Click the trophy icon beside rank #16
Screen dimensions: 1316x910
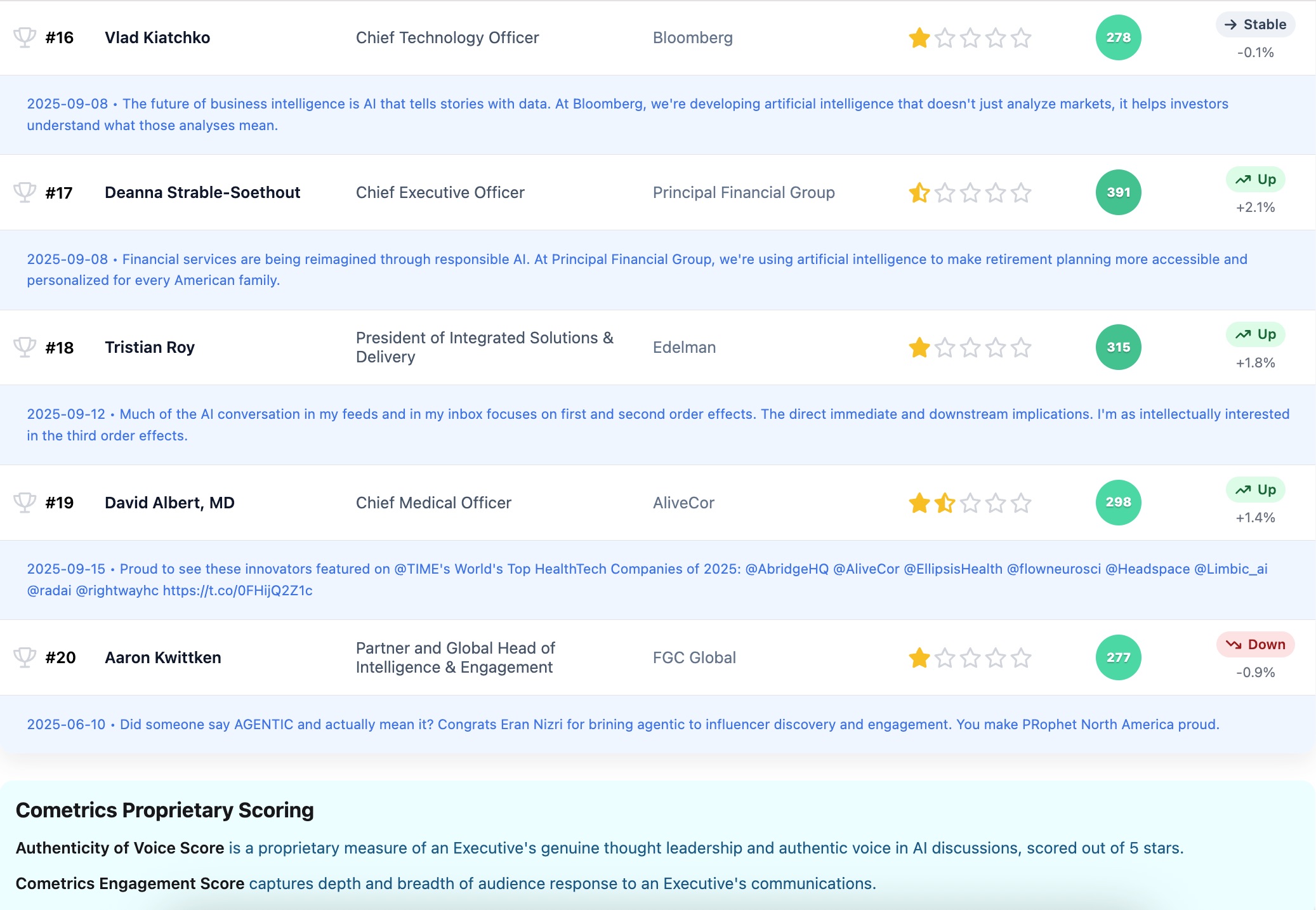click(x=25, y=37)
